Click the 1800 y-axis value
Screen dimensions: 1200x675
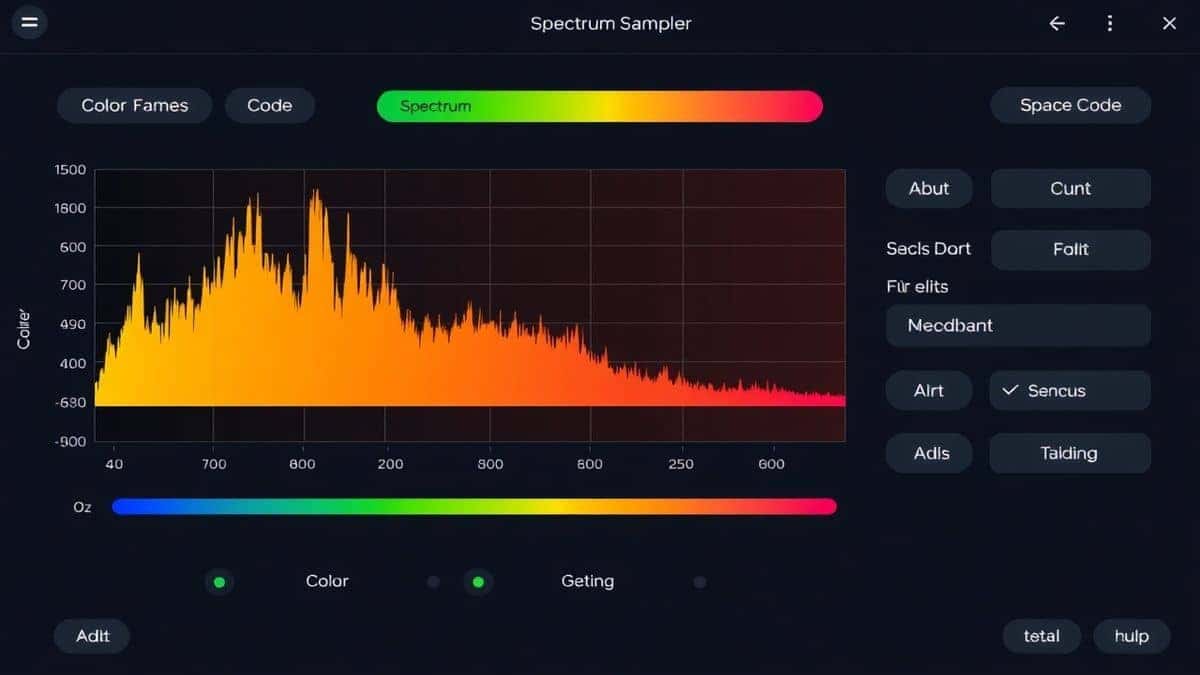pyautogui.click(x=70, y=208)
